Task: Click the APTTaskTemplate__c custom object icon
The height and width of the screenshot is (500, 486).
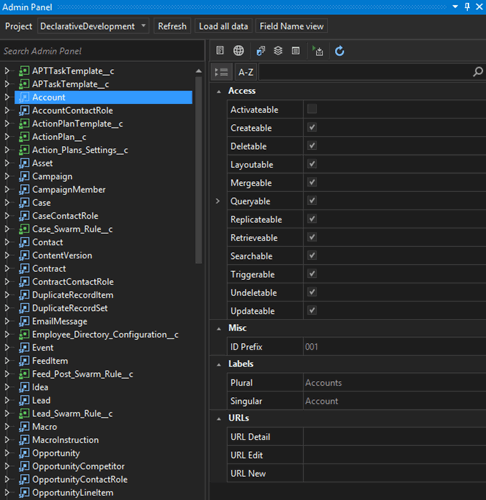Action: pyautogui.click(x=24, y=71)
